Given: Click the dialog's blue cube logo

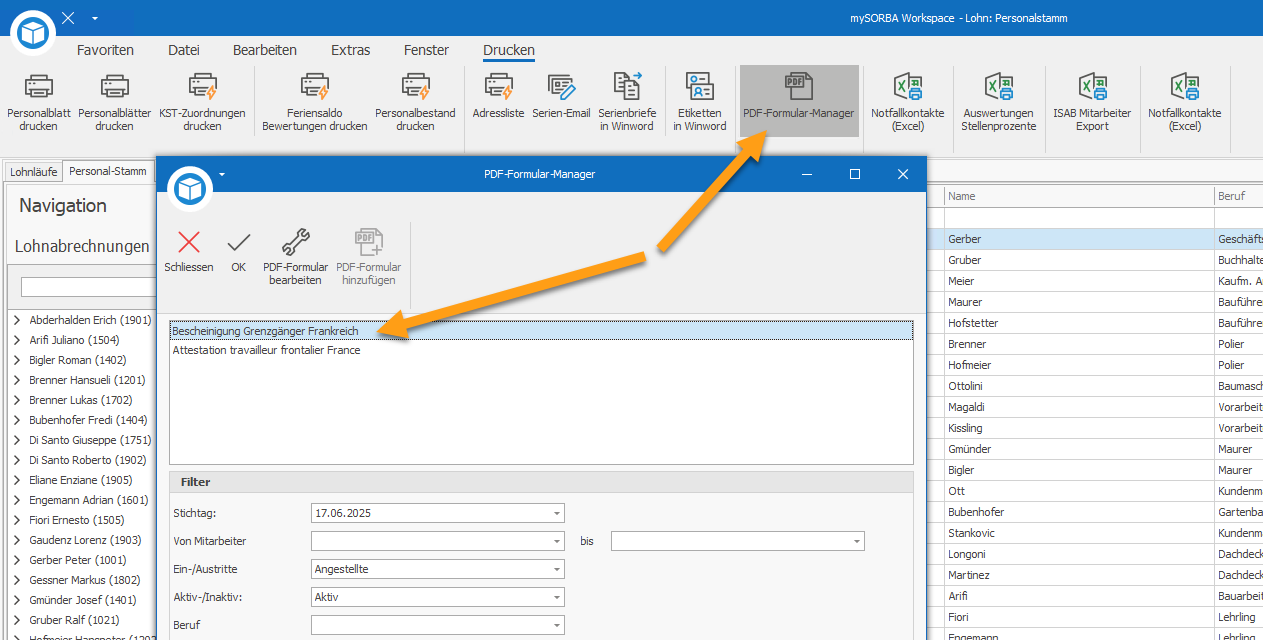Looking at the screenshot, I should coord(190,189).
